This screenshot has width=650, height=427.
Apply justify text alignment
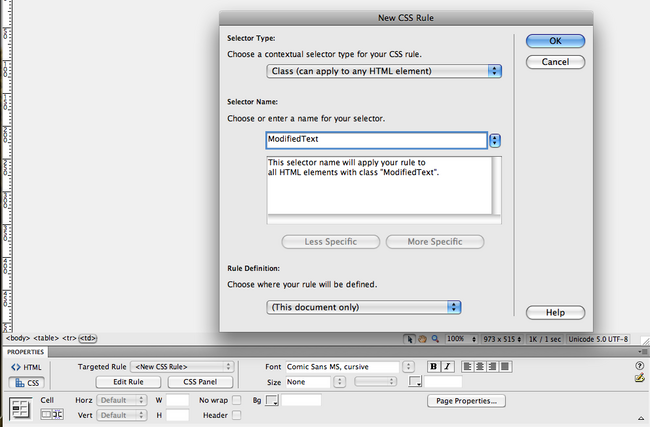pyautogui.click(x=505, y=367)
